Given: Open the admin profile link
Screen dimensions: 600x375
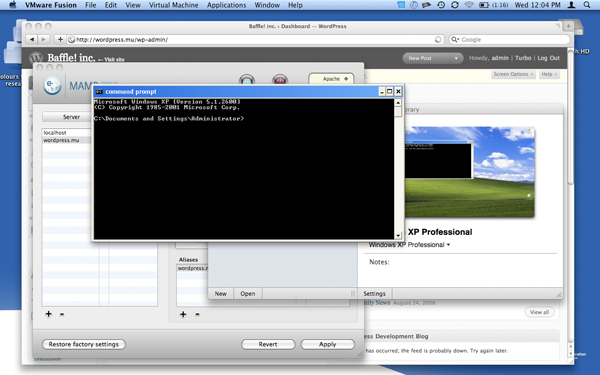Looking at the screenshot, I should pyautogui.click(x=500, y=58).
